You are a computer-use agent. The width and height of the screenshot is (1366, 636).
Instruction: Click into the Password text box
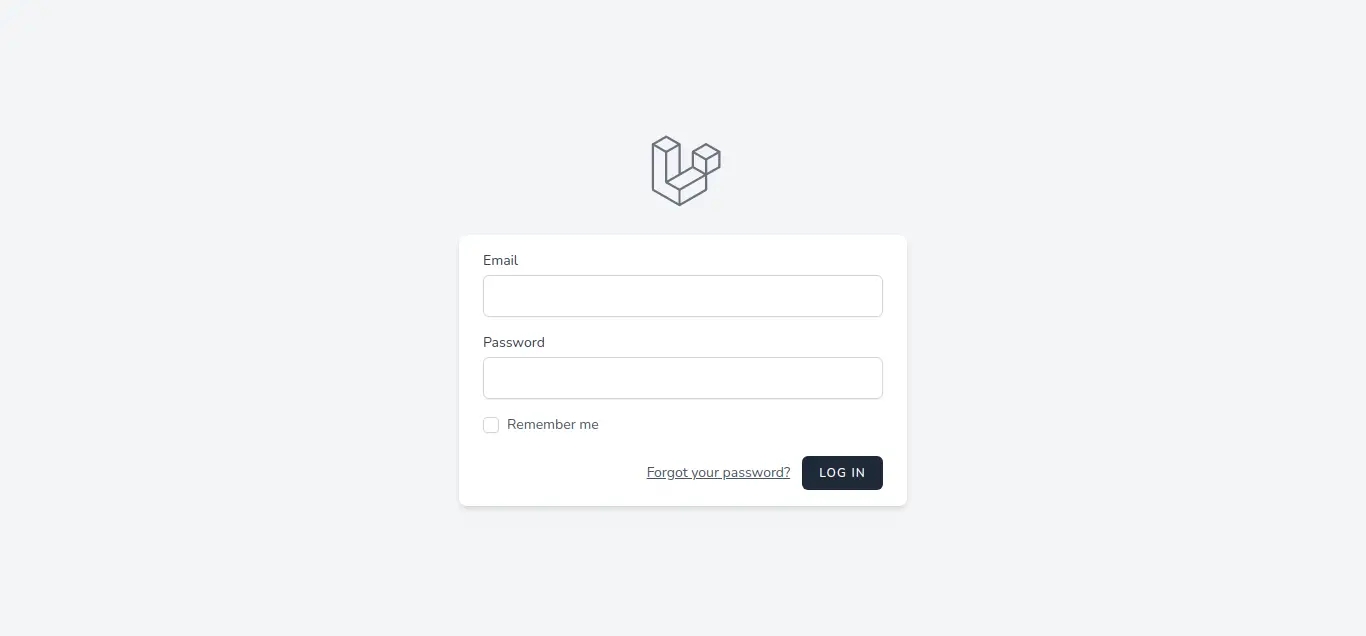(682, 378)
